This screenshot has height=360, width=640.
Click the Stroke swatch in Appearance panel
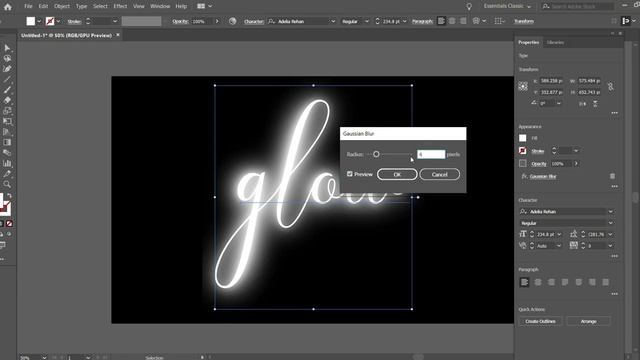click(x=522, y=151)
